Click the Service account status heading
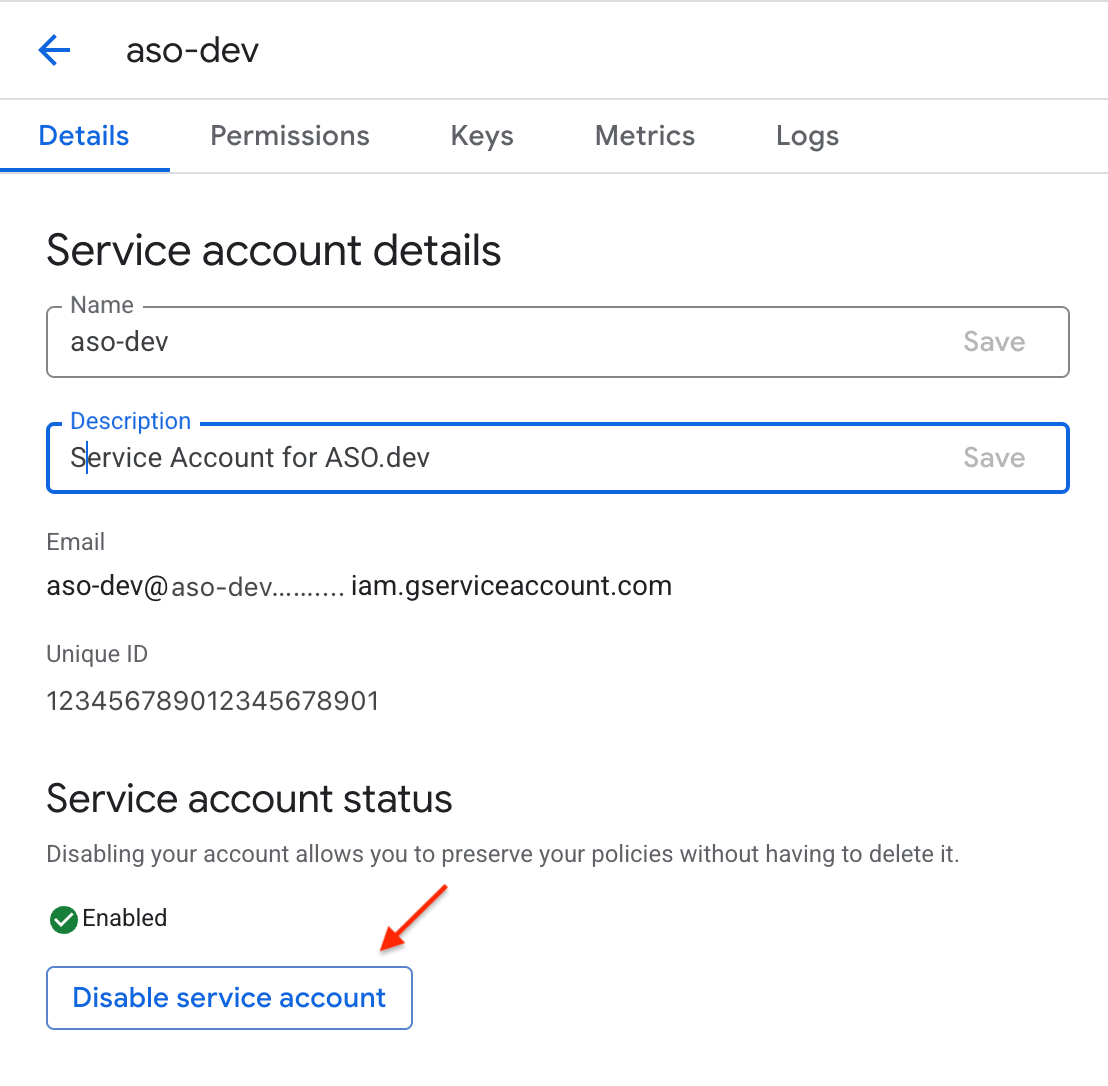The image size is (1108, 1086). coord(249,798)
